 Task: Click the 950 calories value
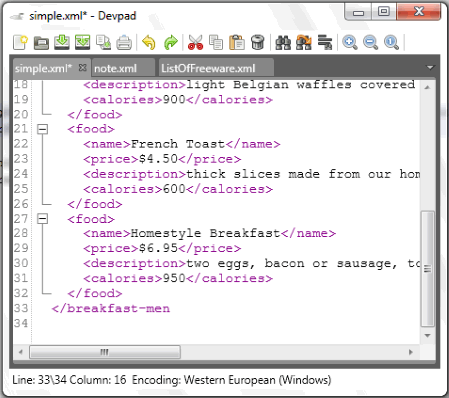[174, 278]
